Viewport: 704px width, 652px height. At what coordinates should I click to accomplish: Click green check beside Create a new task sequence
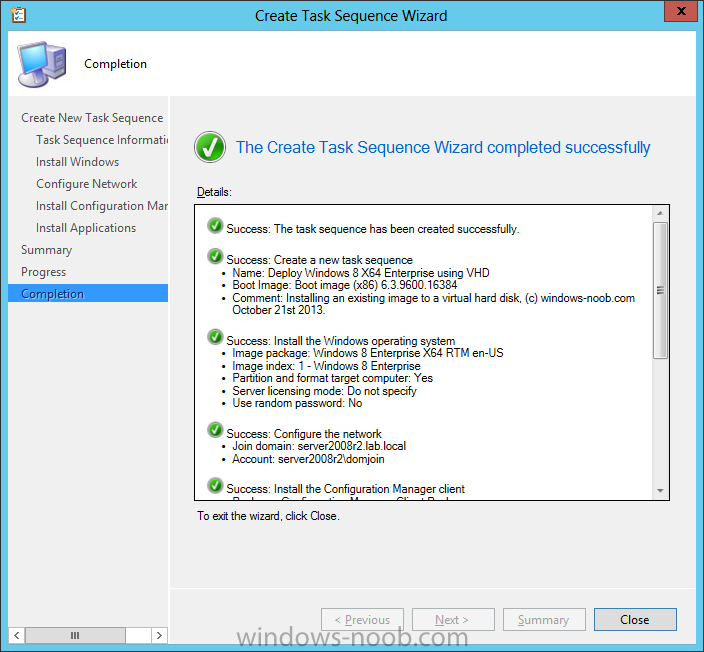point(215,256)
